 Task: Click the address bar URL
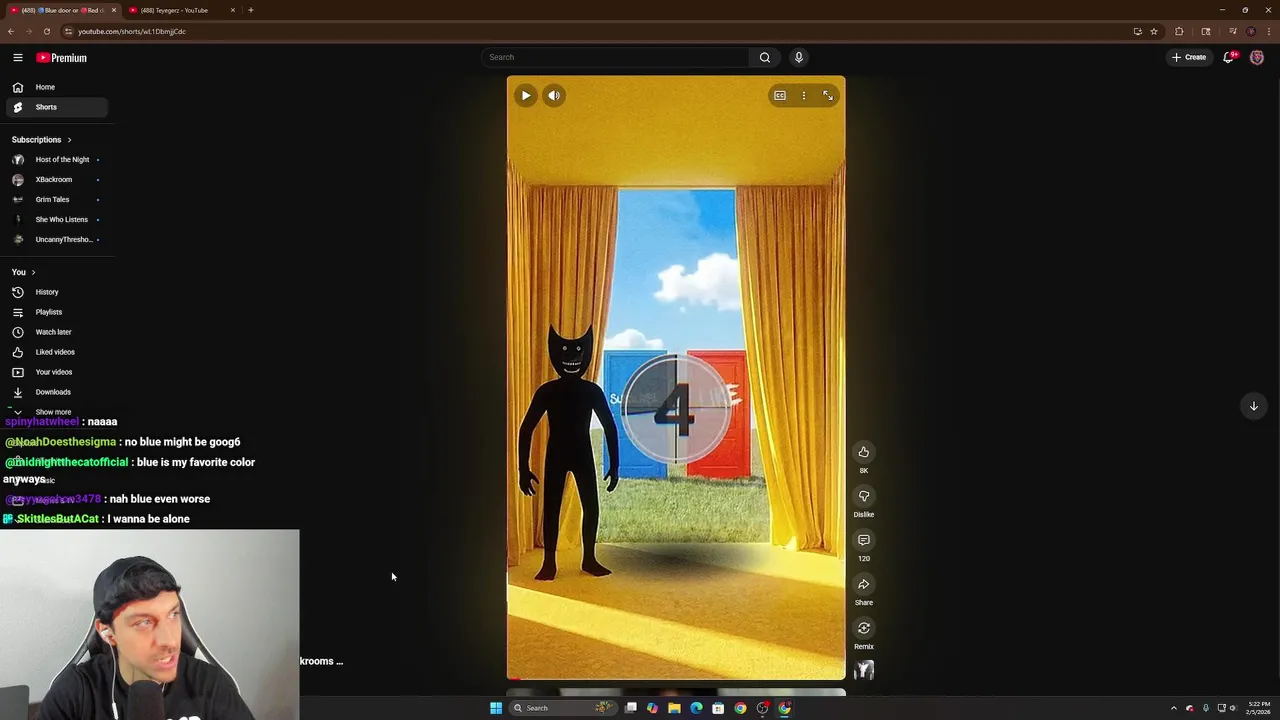131,31
